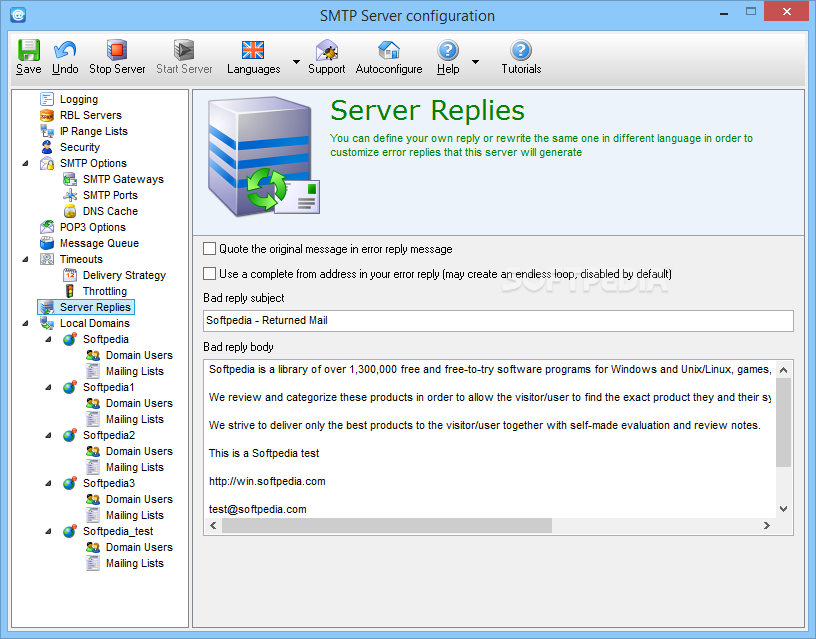Click the Undo arrow icon
This screenshot has width=816, height=639.
pyautogui.click(x=65, y=50)
